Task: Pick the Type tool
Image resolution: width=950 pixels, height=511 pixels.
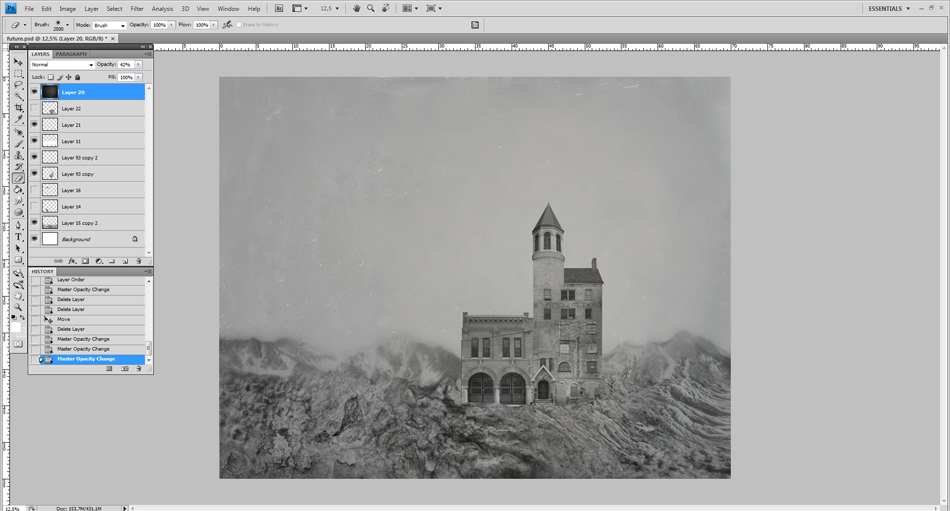Action: tap(18, 237)
